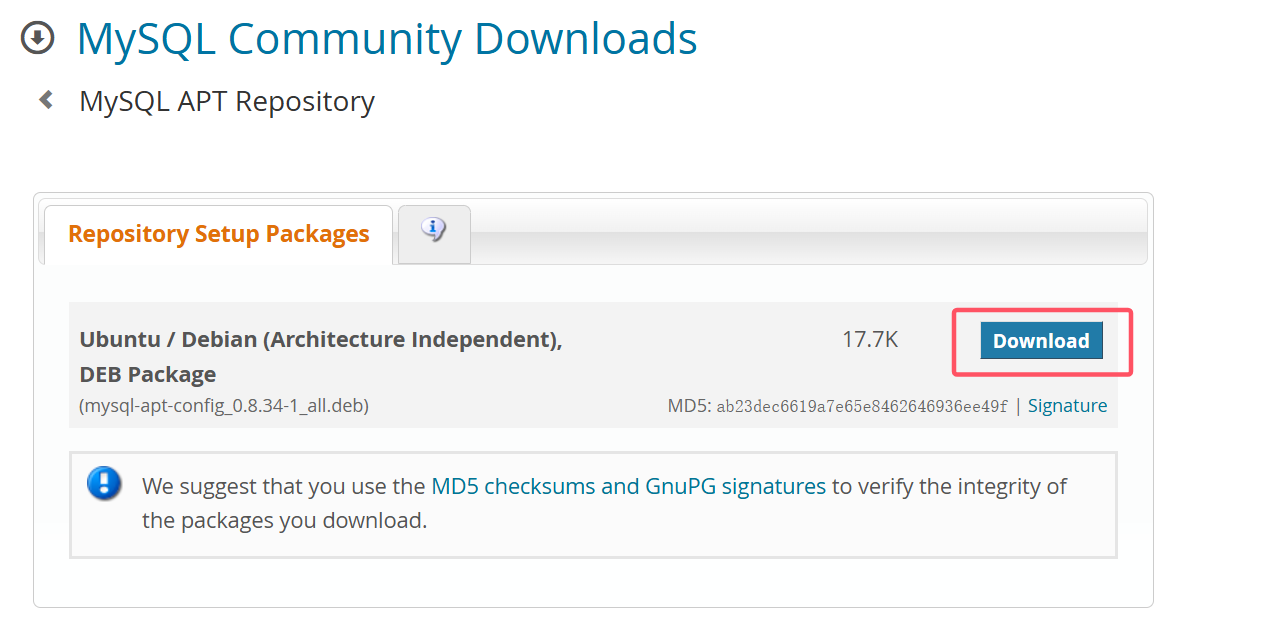
Task: Click 'to verify the integrity of' text
Action: (950, 487)
